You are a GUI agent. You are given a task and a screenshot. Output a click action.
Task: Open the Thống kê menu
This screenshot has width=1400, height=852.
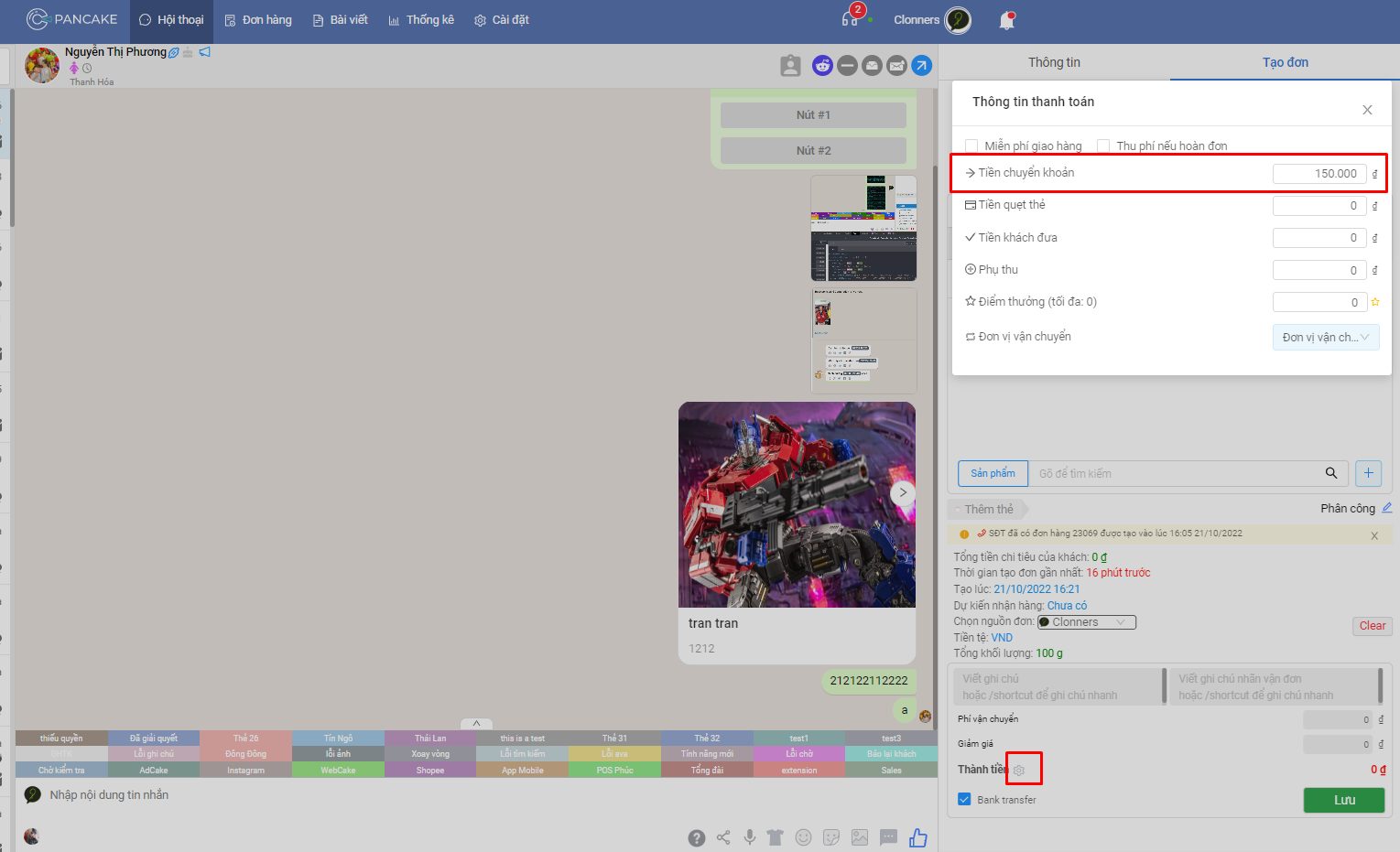[420, 20]
